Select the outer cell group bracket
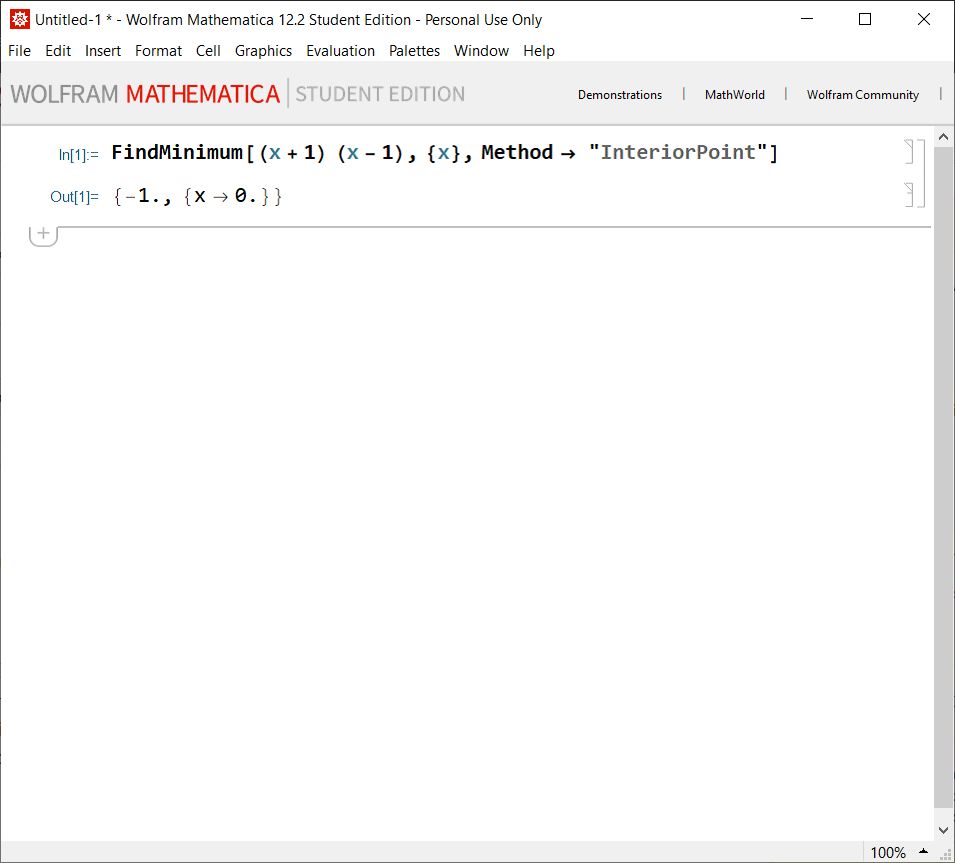This screenshot has height=863, width=955. (x=921, y=174)
